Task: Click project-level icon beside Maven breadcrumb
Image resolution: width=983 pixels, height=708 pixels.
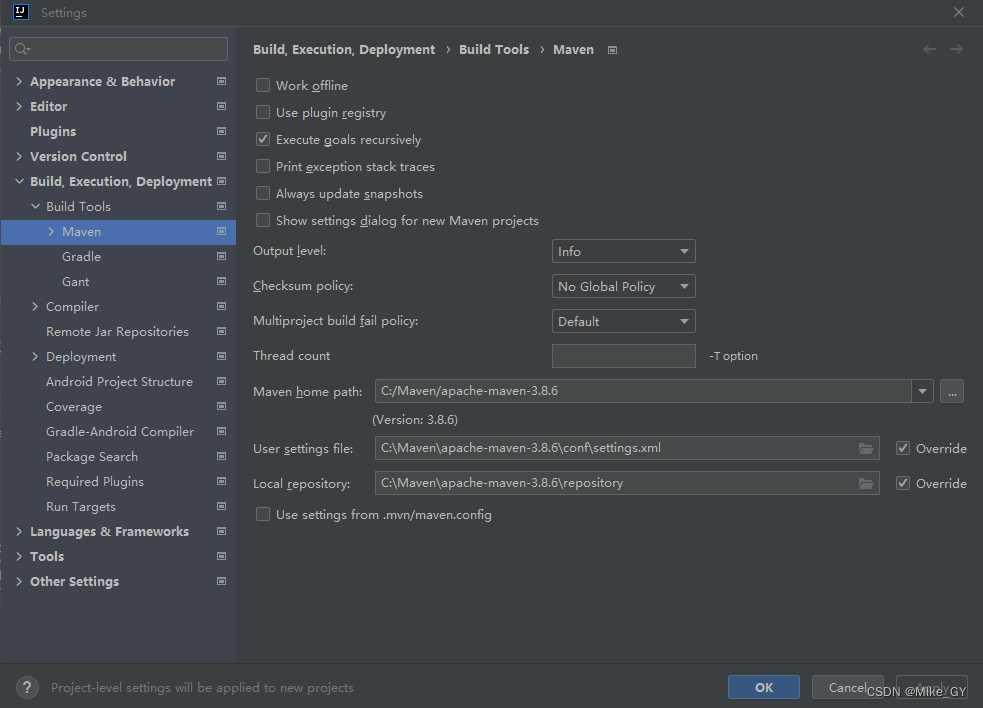Action: click(613, 50)
